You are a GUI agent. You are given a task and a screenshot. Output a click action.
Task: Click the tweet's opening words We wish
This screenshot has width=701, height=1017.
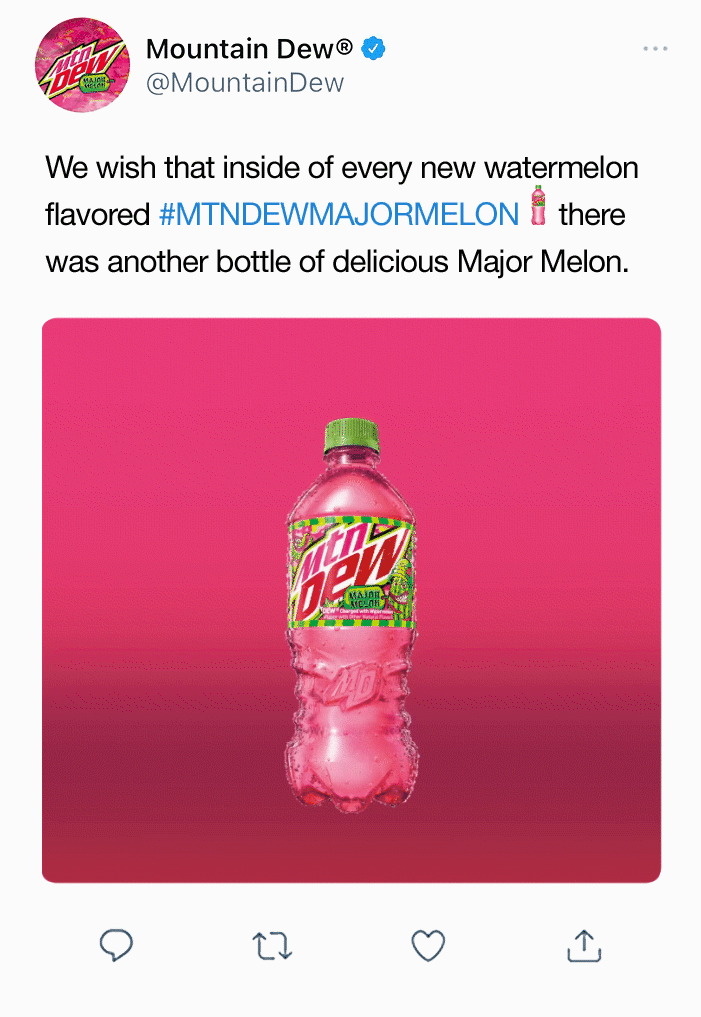click(99, 167)
